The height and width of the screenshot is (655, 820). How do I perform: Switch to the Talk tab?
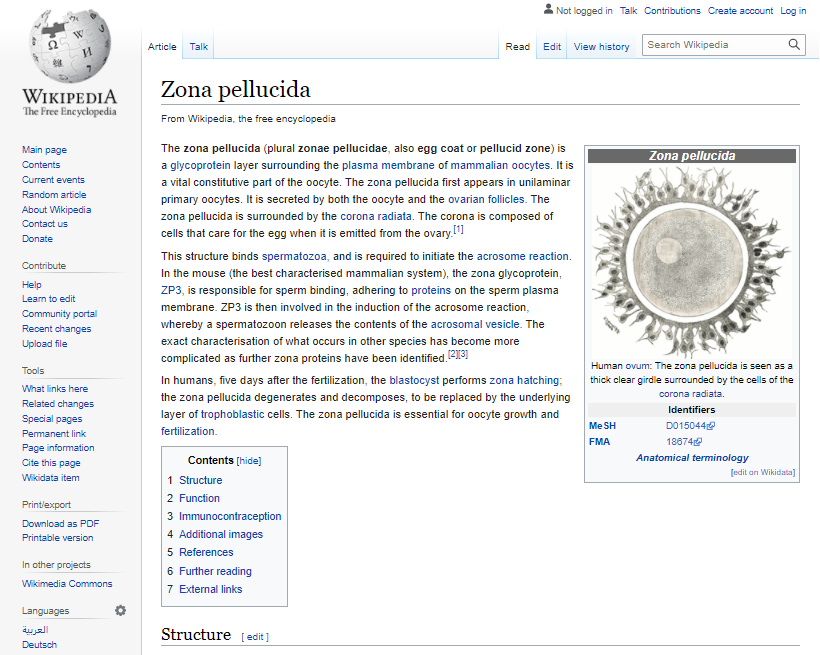[x=199, y=47]
